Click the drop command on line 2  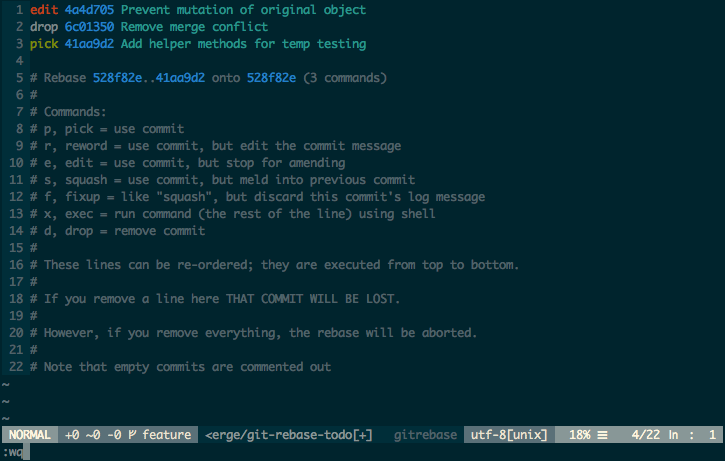coord(44,27)
